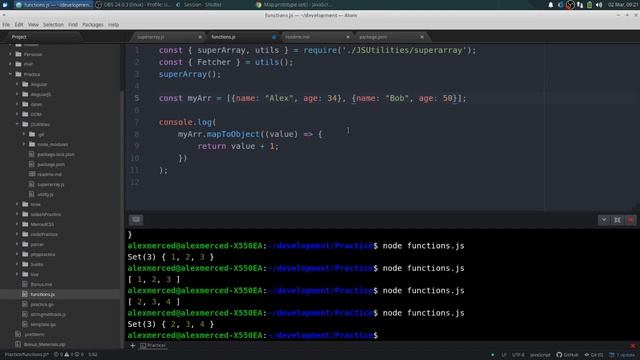The width and height of the screenshot is (640, 360).
Task: Change the UTF-8 encoding
Action: click(518, 355)
